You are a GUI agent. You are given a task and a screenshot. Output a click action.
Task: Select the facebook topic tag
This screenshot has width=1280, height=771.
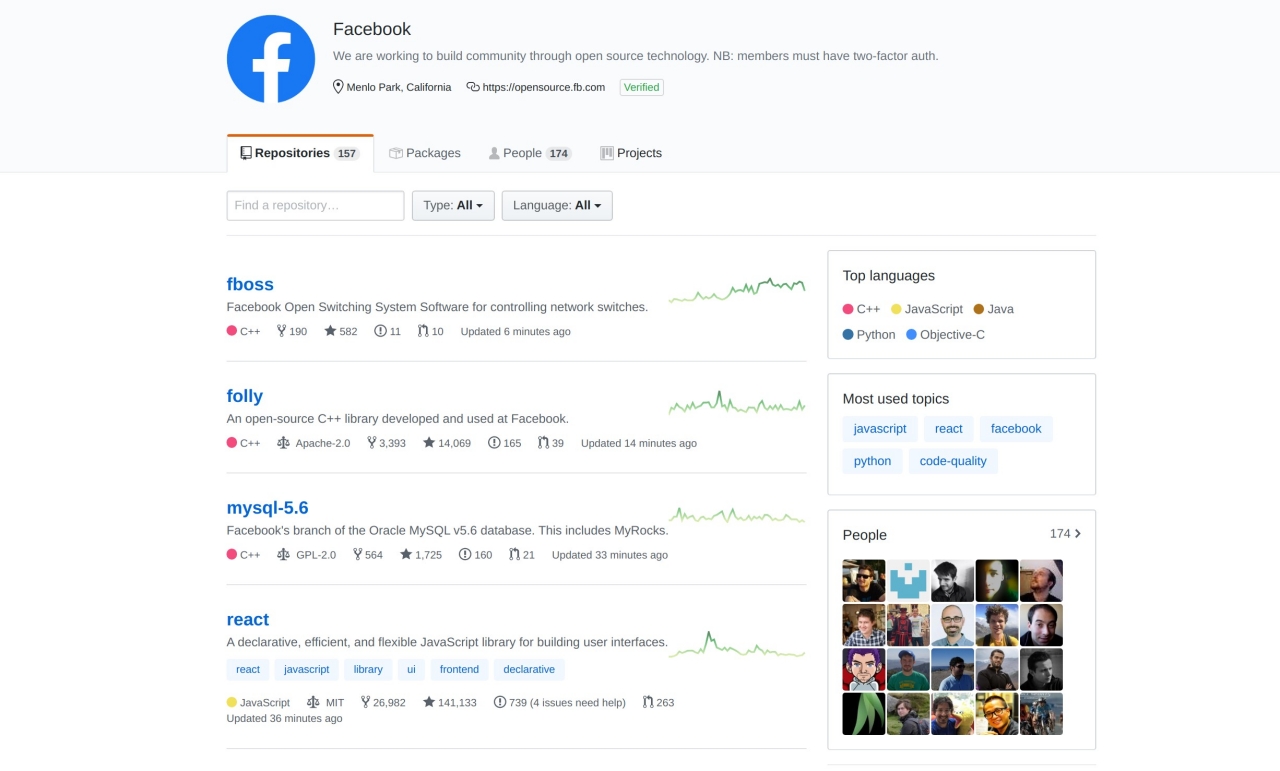point(1016,429)
